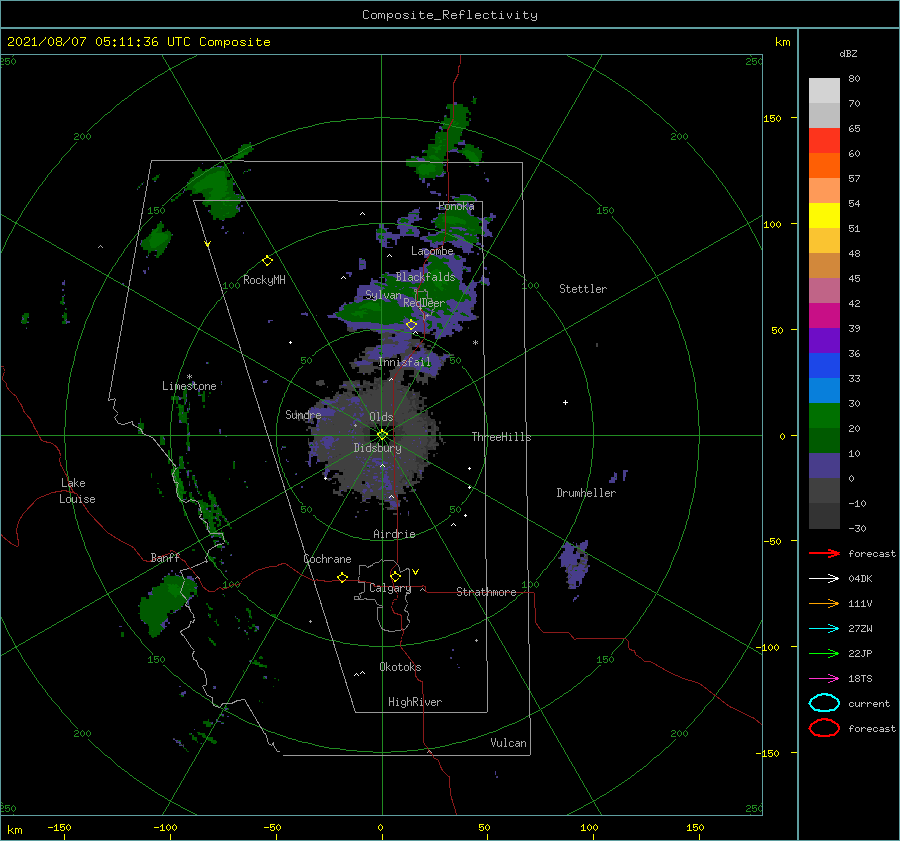Screen dimensions: 900x841
Task: Click the red forecast arrow legend icon
Action: (824, 553)
